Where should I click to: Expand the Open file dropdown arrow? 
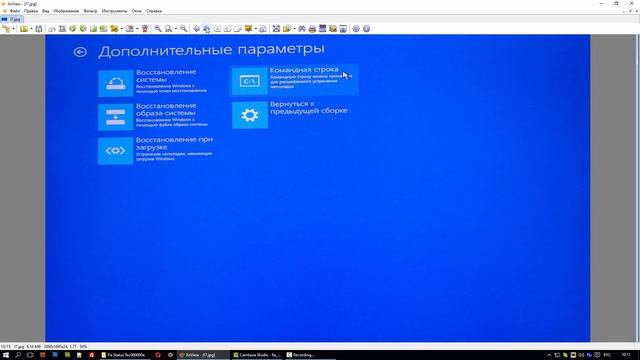31,29
